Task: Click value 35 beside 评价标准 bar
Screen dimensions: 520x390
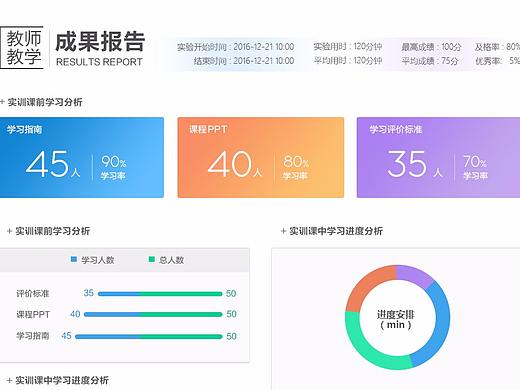Action: click(88, 293)
